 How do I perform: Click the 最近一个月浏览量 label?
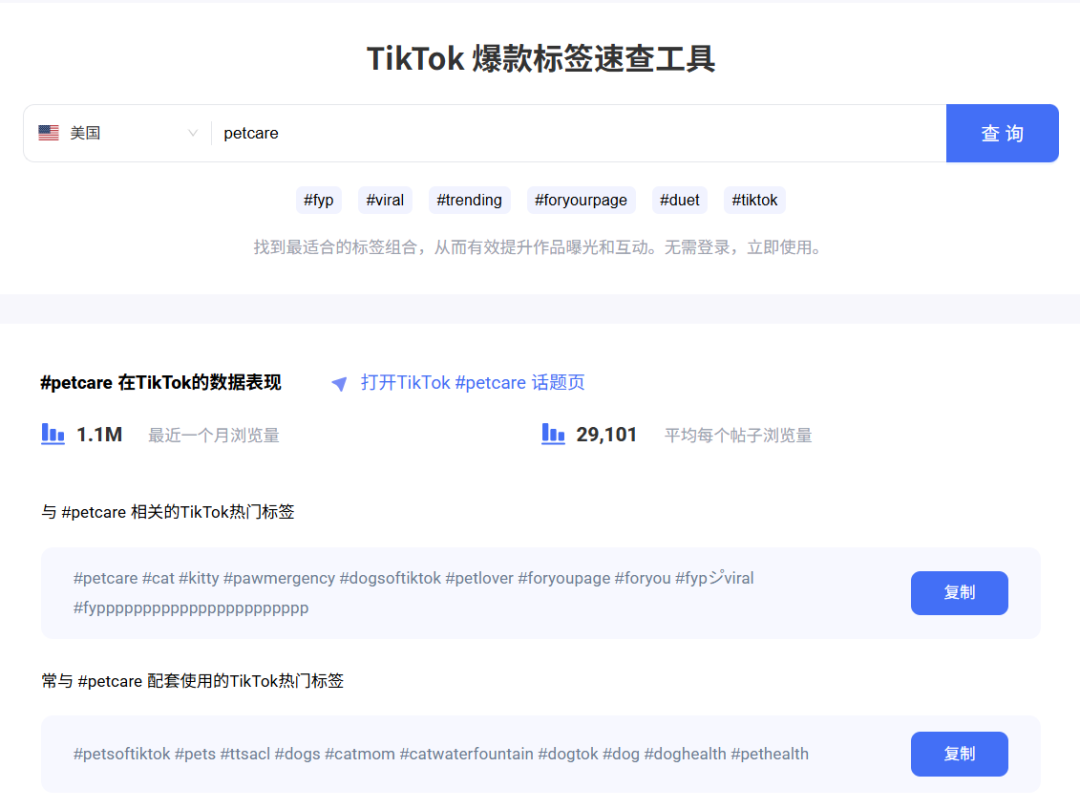point(214,435)
